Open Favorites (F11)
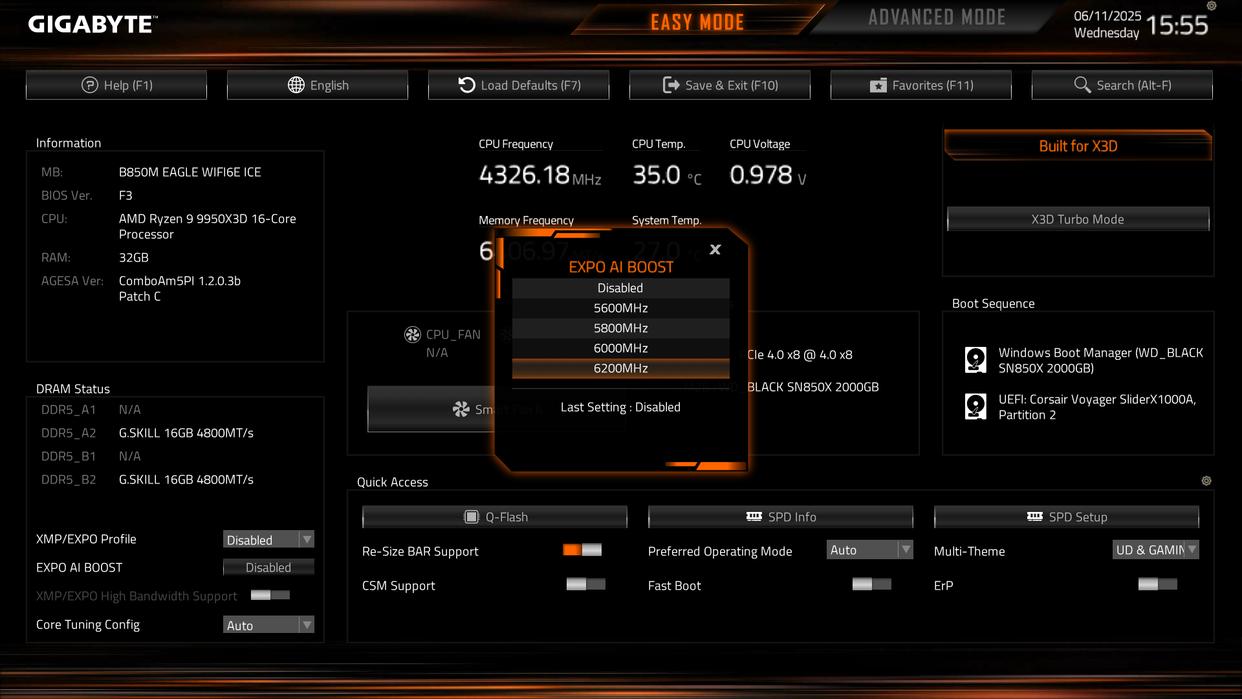Viewport: 1242px width, 699px height. (x=920, y=84)
